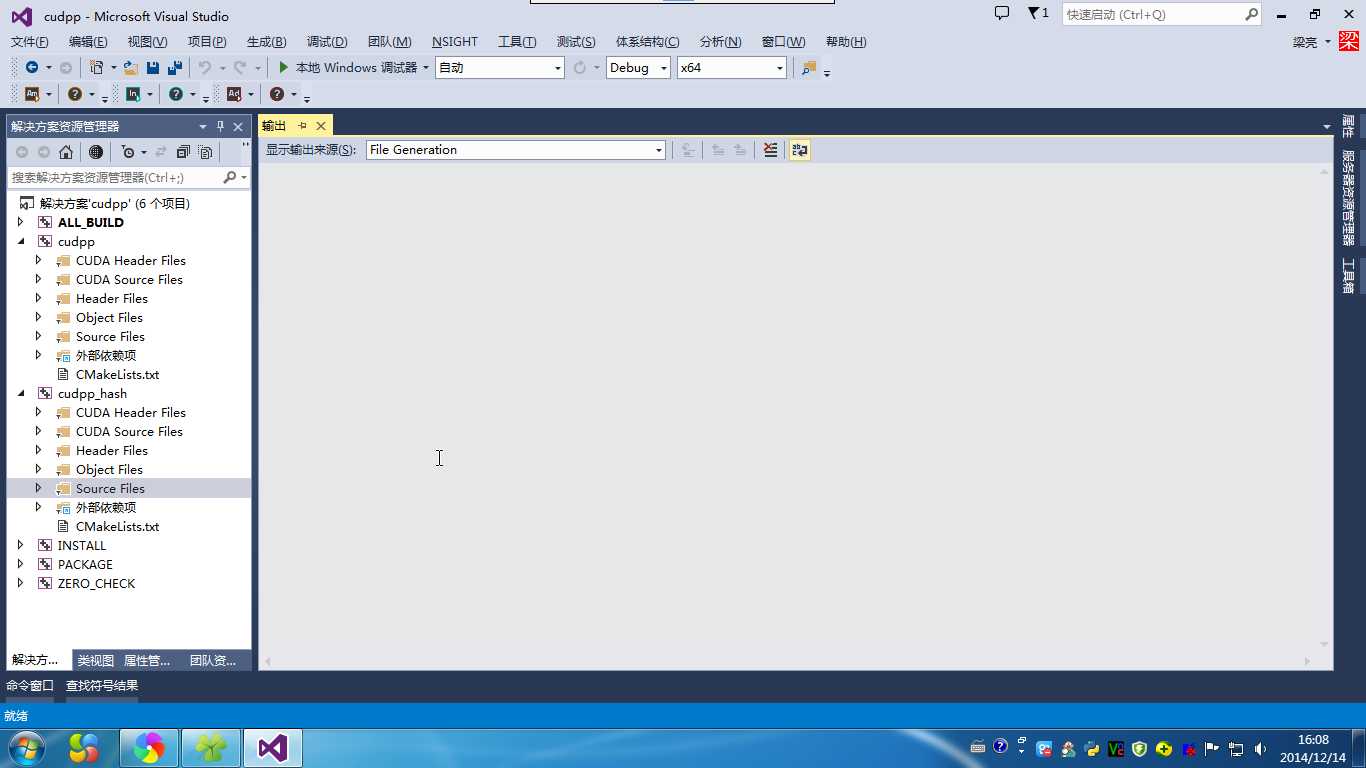Click the Save single-disk icon

[153, 67]
